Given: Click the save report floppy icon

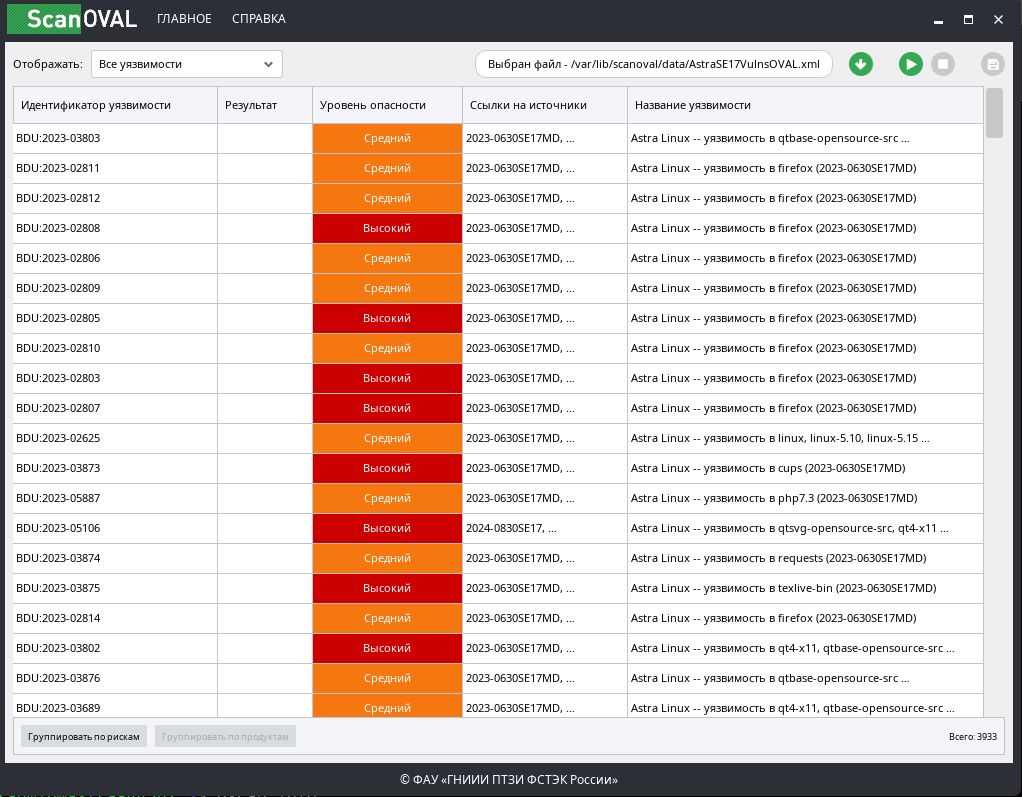Looking at the screenshot, I should point(992,64).
